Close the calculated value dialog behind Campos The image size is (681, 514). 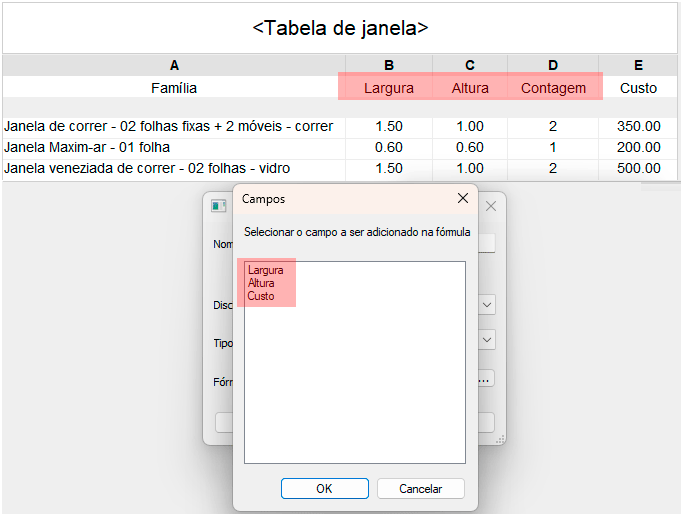491,206
